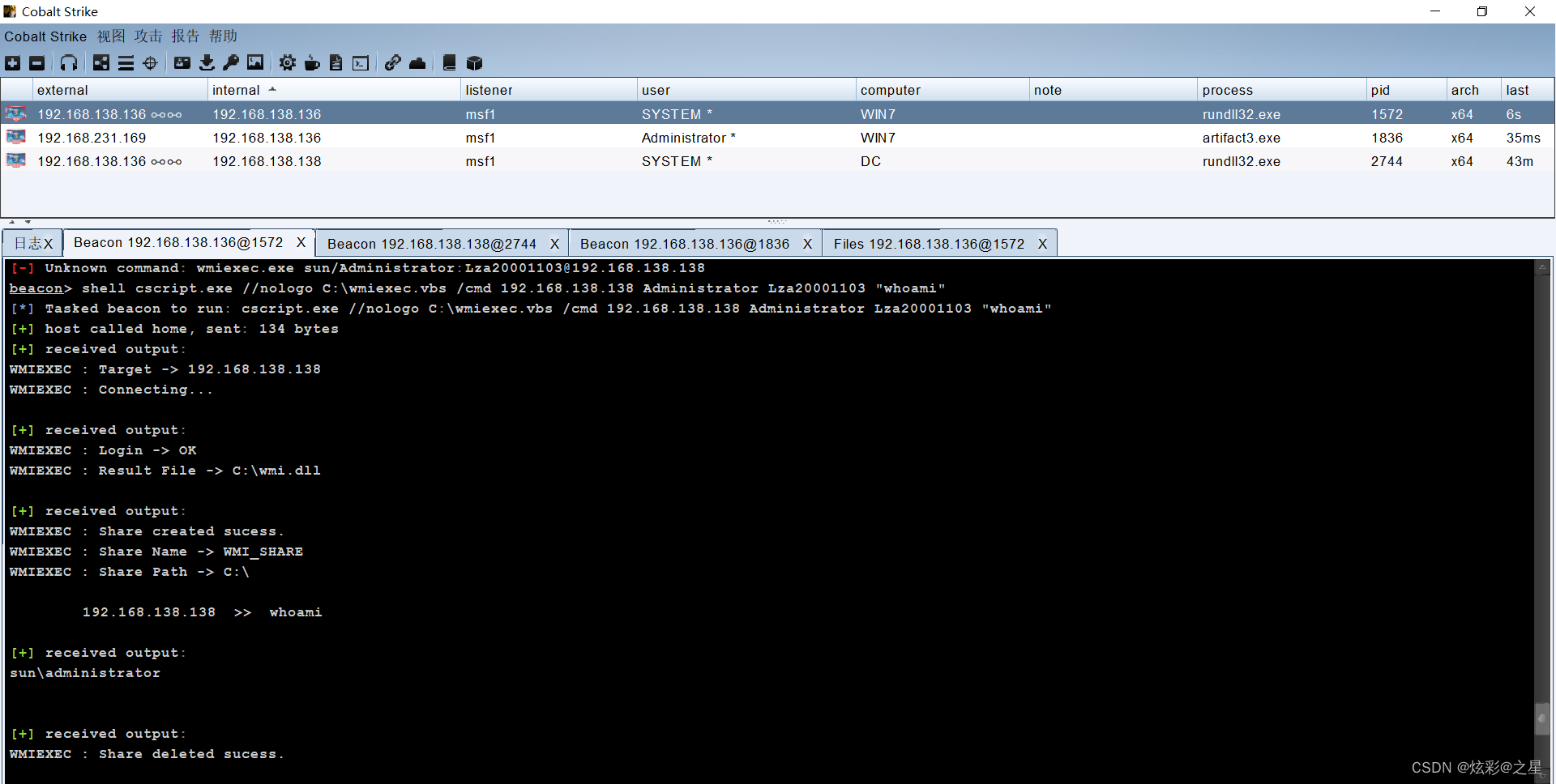The width and height of the screenshot is (1556, 784).
Task: Open the Java applet attack coffee icon
Action: click(312, 63)
